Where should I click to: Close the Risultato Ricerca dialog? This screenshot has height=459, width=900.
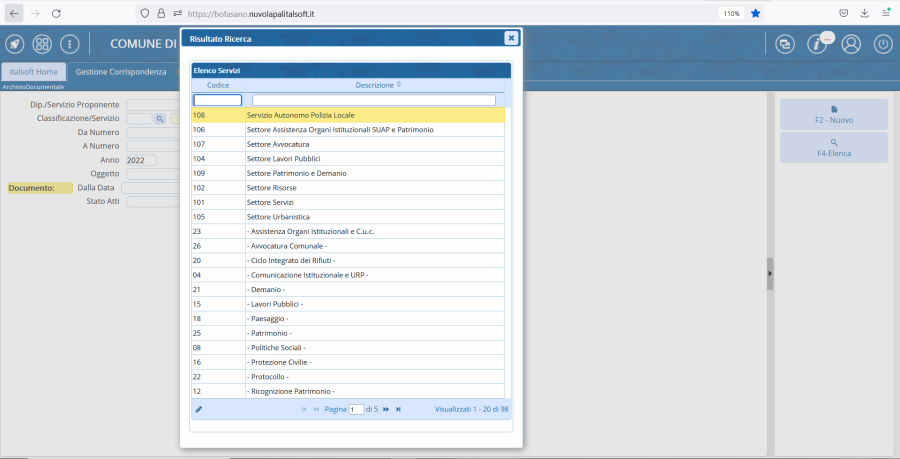(511, 38)
